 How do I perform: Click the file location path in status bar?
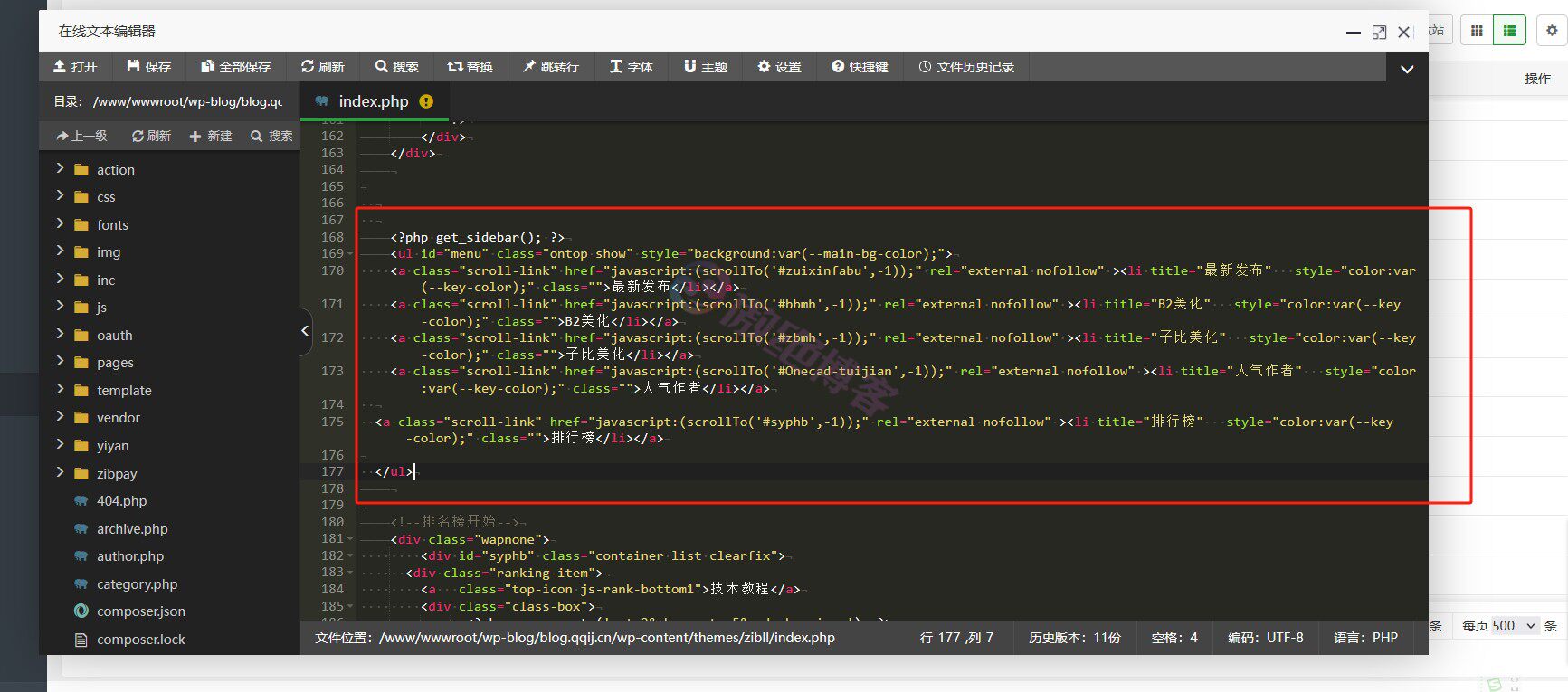575,638
